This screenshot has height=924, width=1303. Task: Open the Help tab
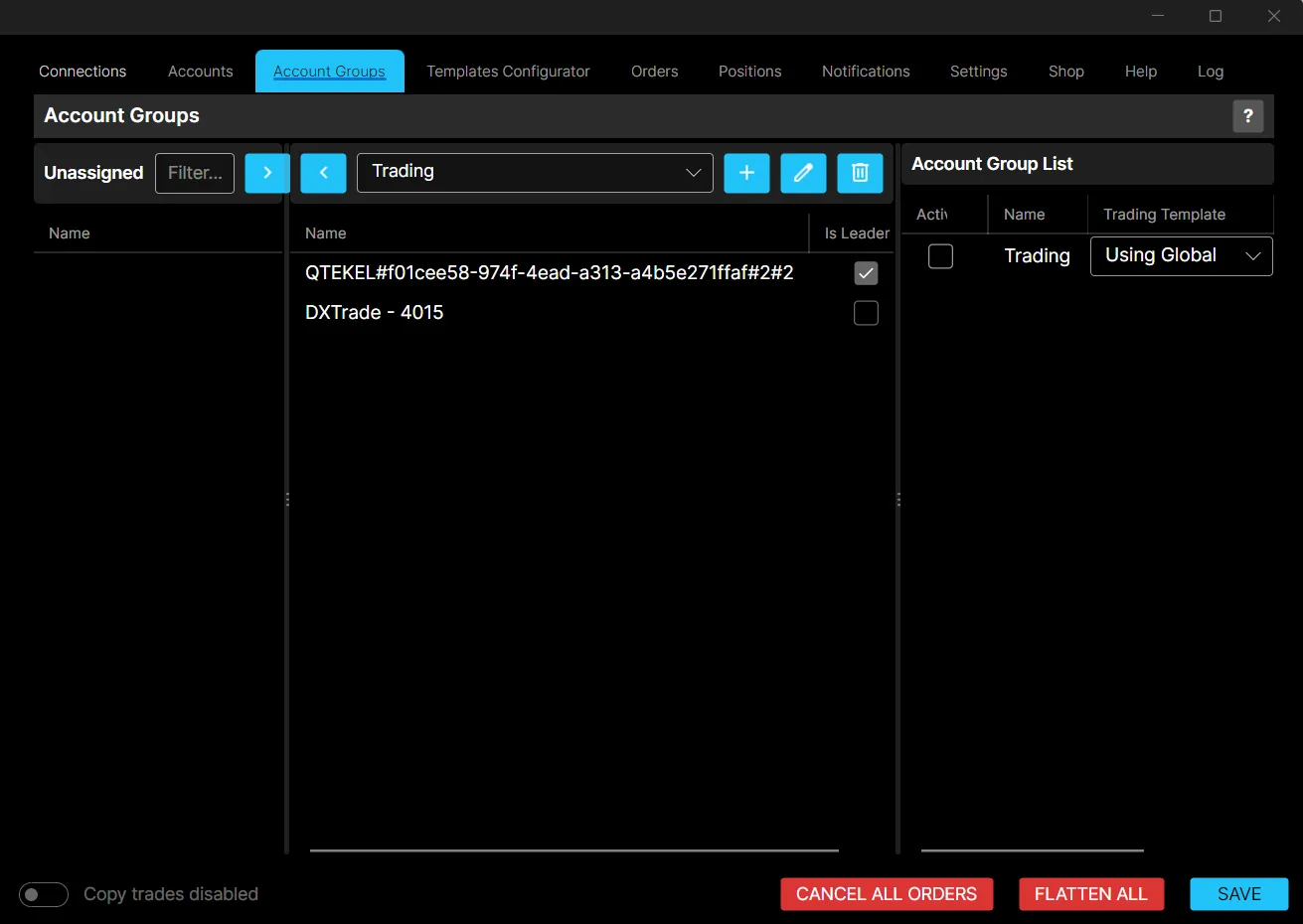[x=1140, y=72]
